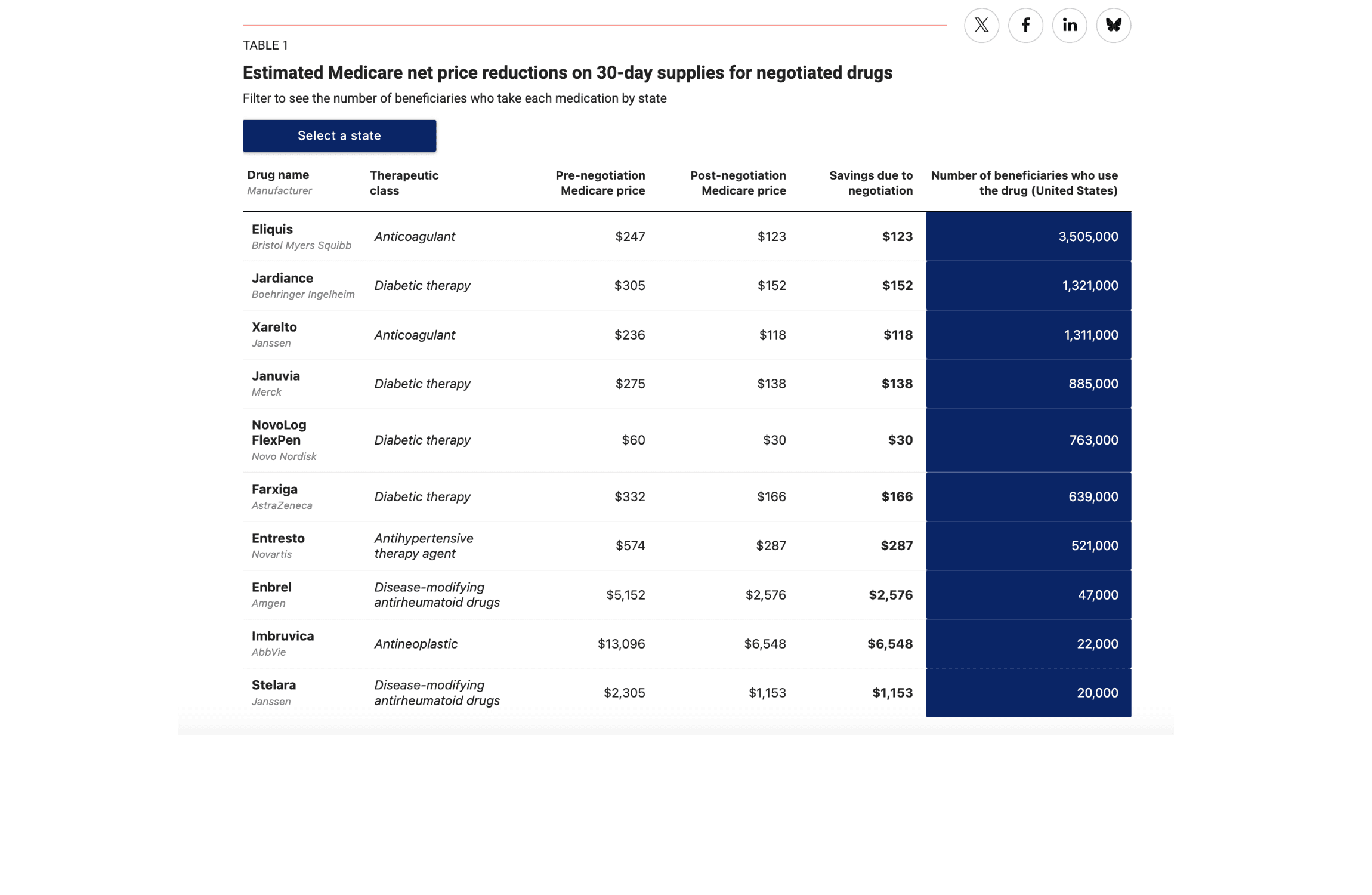
Task: Click the $2,305 pre-negotiation price for Stelara
Action: pos(624,693)
